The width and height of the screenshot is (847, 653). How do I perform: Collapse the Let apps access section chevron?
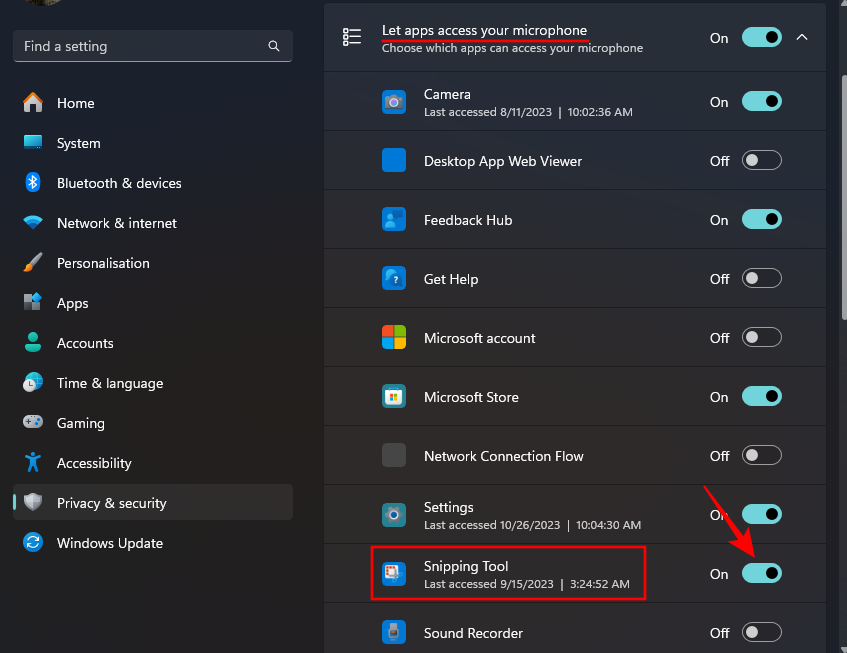(x=802, y=37)
